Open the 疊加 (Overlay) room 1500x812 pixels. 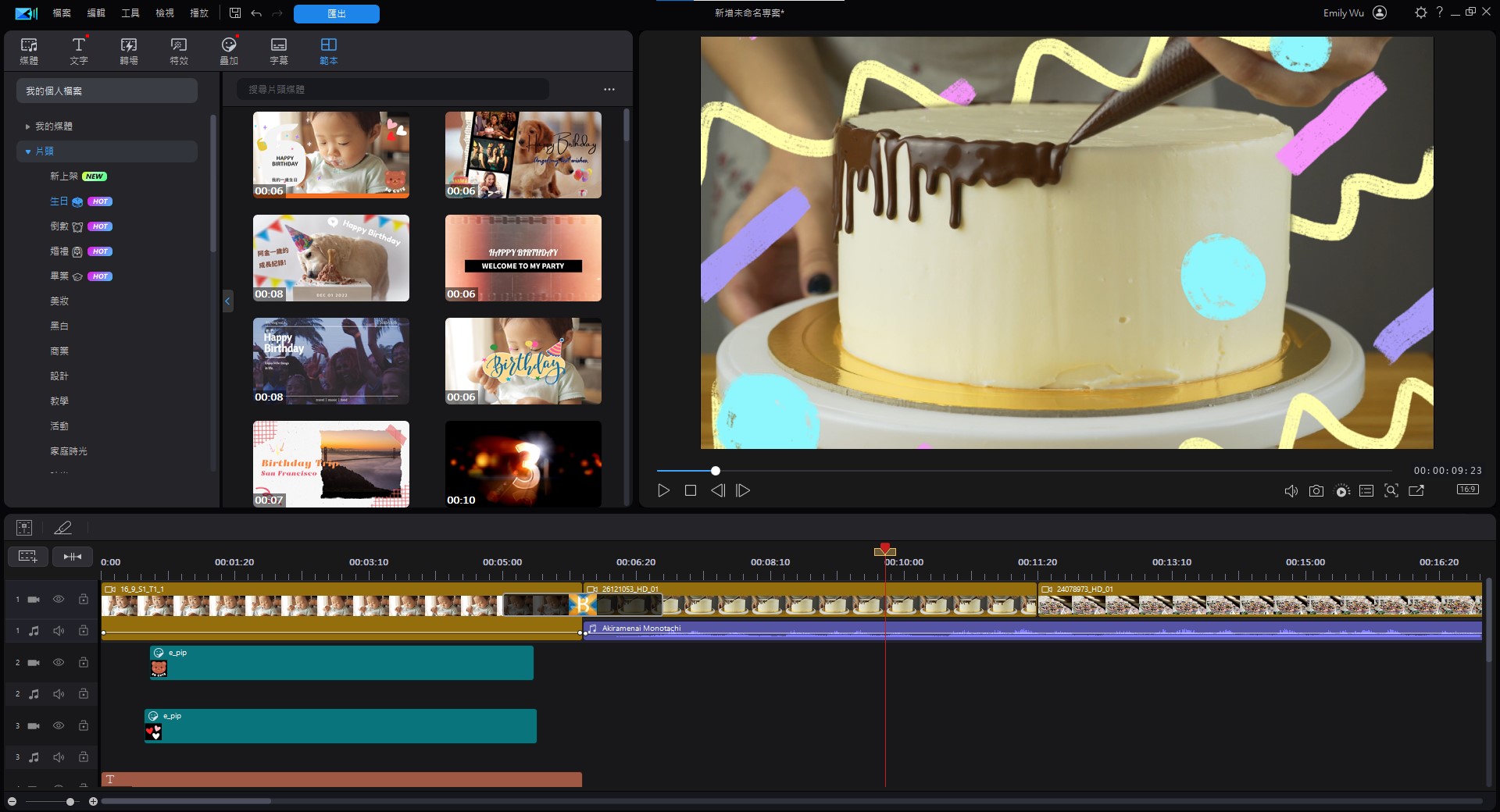[229, 51]
